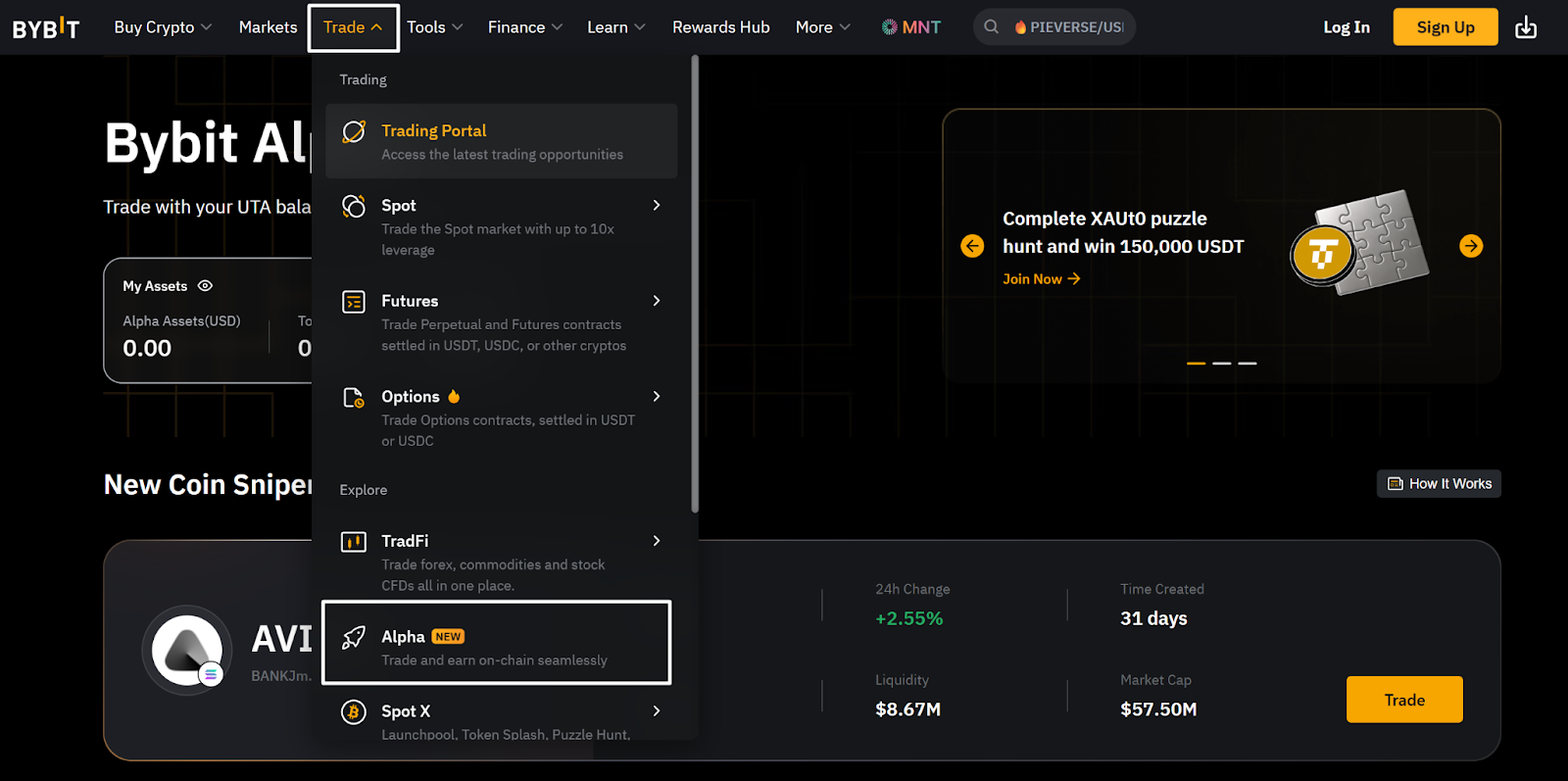Click the PIEVERSE/USDT search field

coord(1054,27)
